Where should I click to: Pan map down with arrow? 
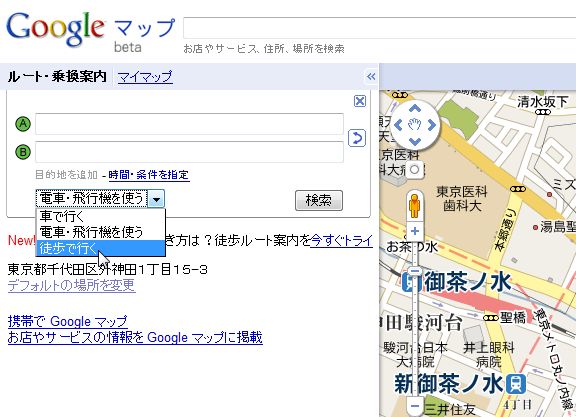pos(415,142)
